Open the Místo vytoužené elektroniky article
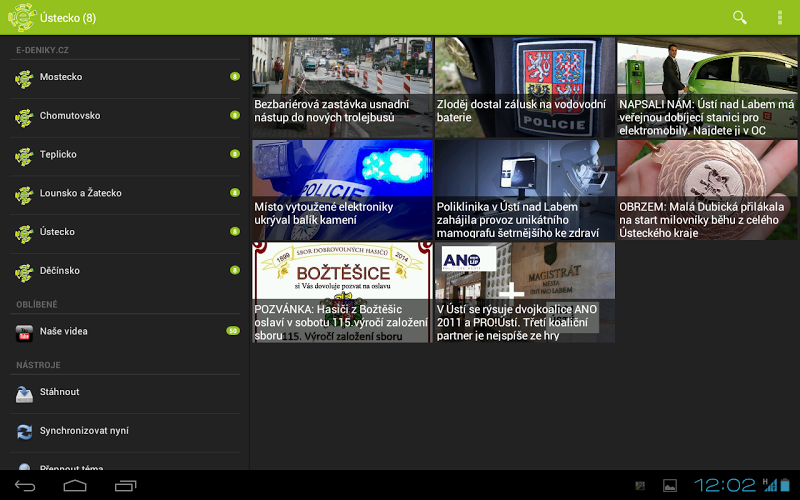This screenshot has width=800, height=500. point(342,190)
